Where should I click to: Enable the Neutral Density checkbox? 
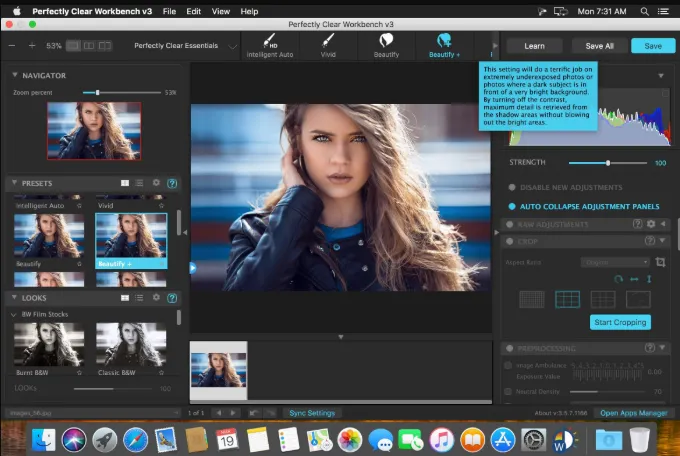pos(508,391)
